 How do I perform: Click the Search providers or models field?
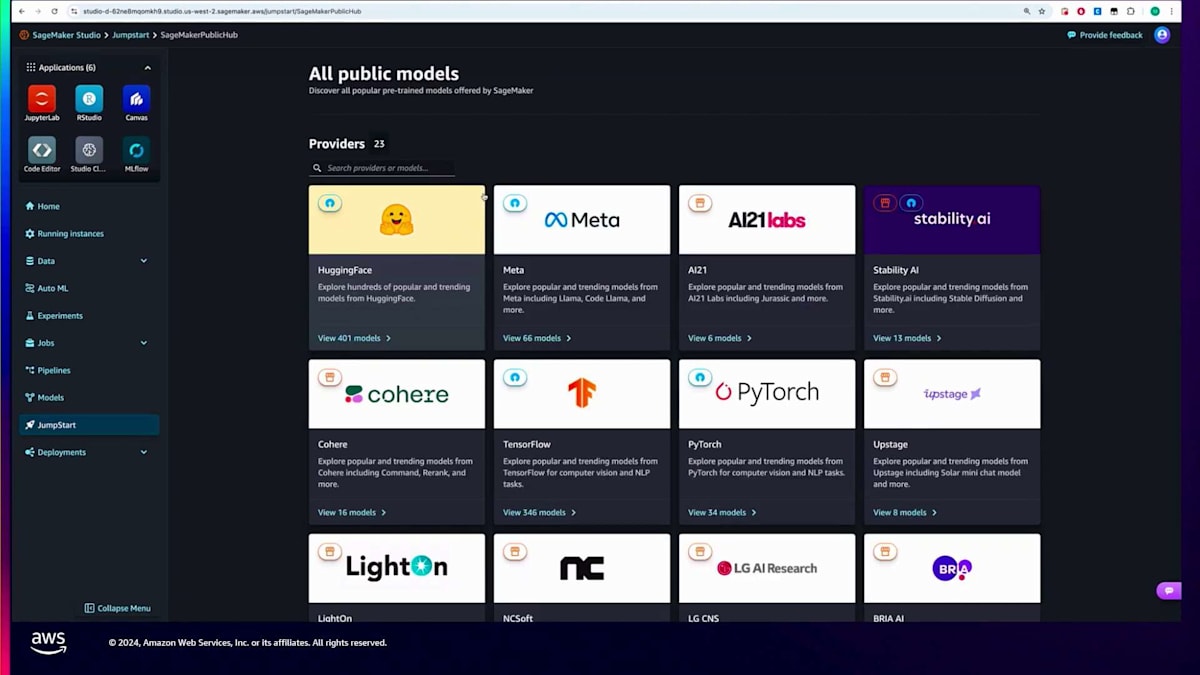[x=382, y=168]
